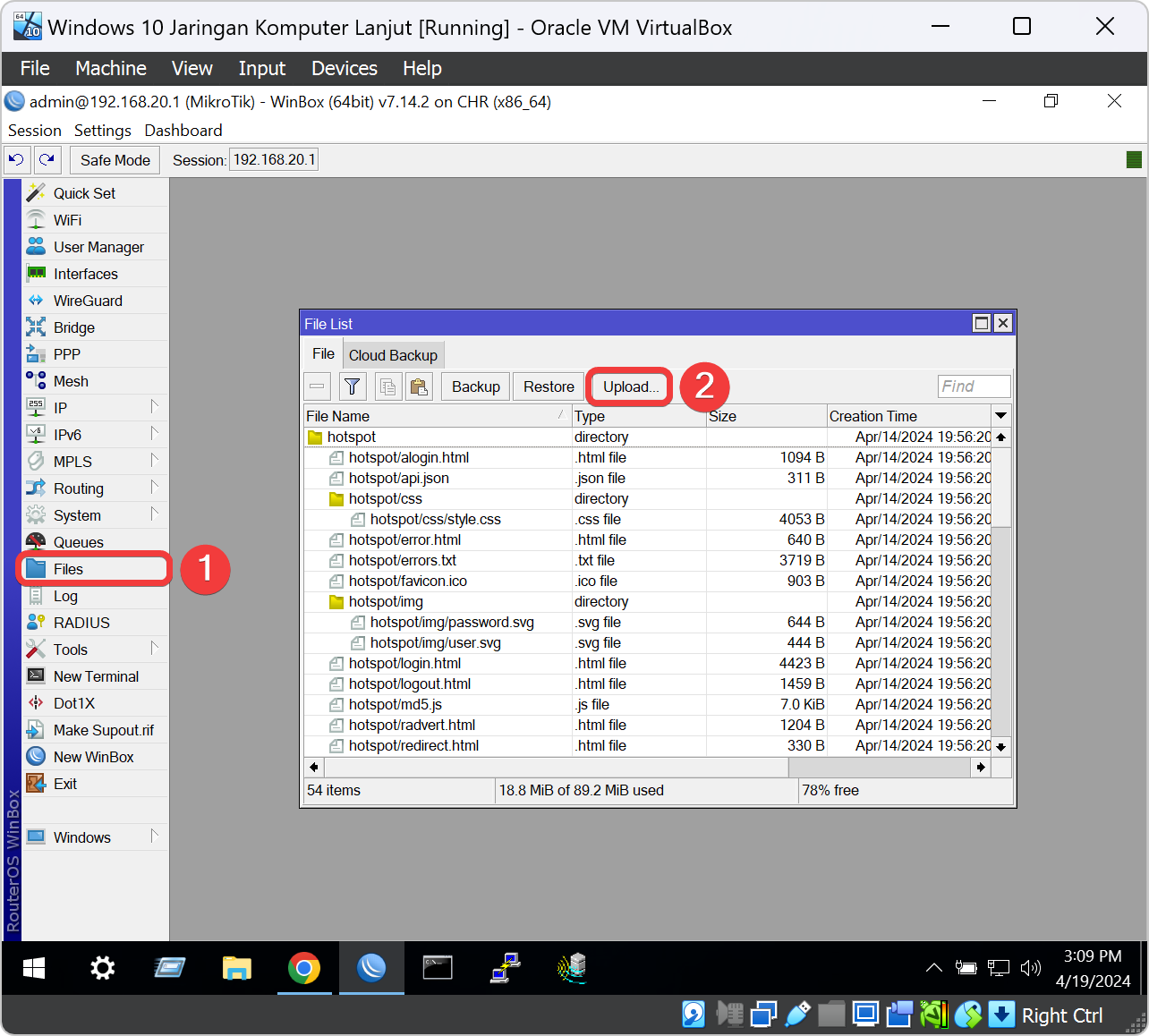Launch New WinBox from sidebar
This screenshot has height=1036, width=1149.
point(95,757)
